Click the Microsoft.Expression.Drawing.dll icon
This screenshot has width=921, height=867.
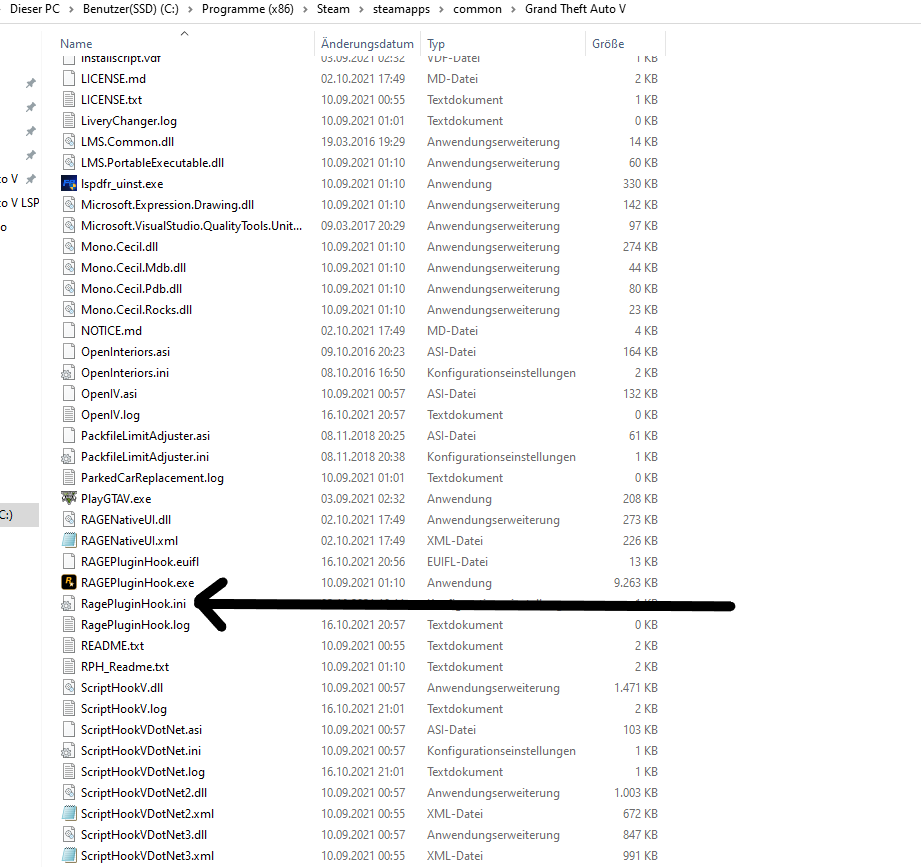click(x=69, y=205)
